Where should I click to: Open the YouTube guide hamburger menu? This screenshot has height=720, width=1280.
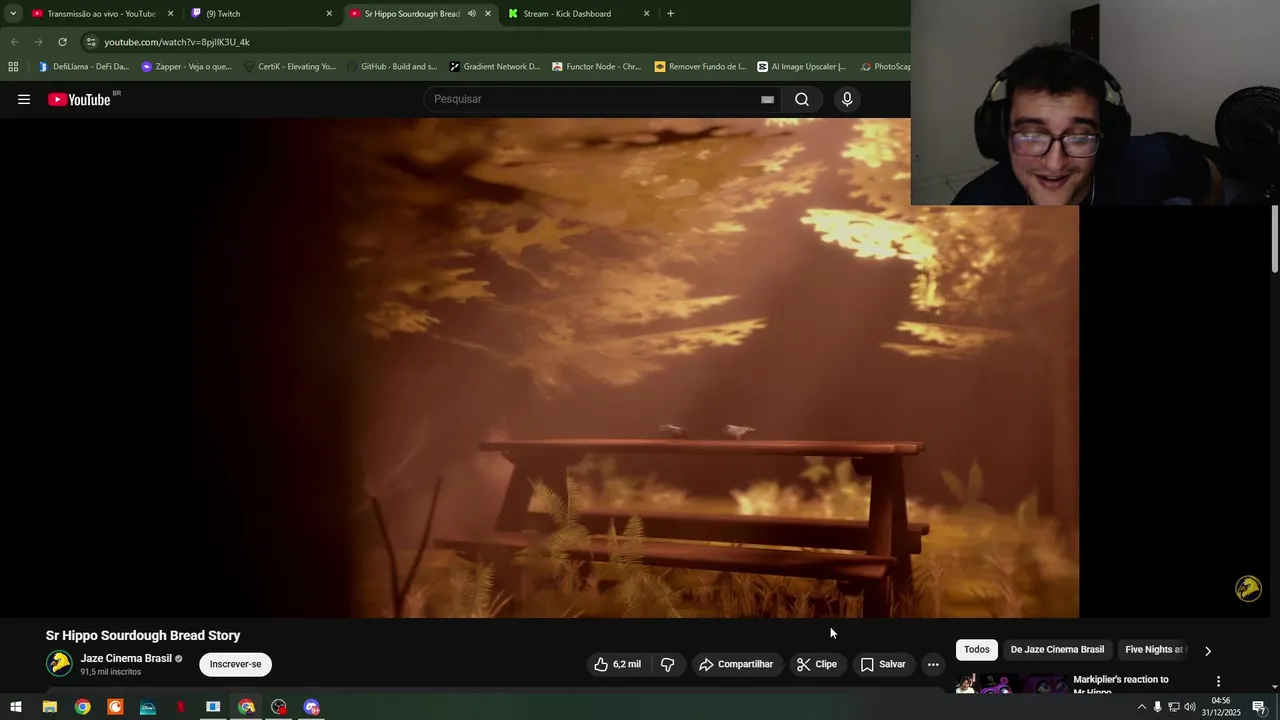pos(24,99)
